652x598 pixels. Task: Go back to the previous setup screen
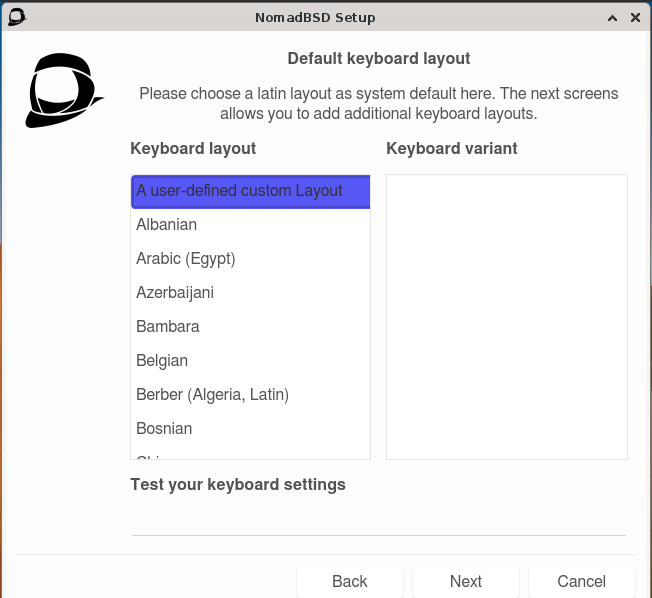[x=350, y=581]
